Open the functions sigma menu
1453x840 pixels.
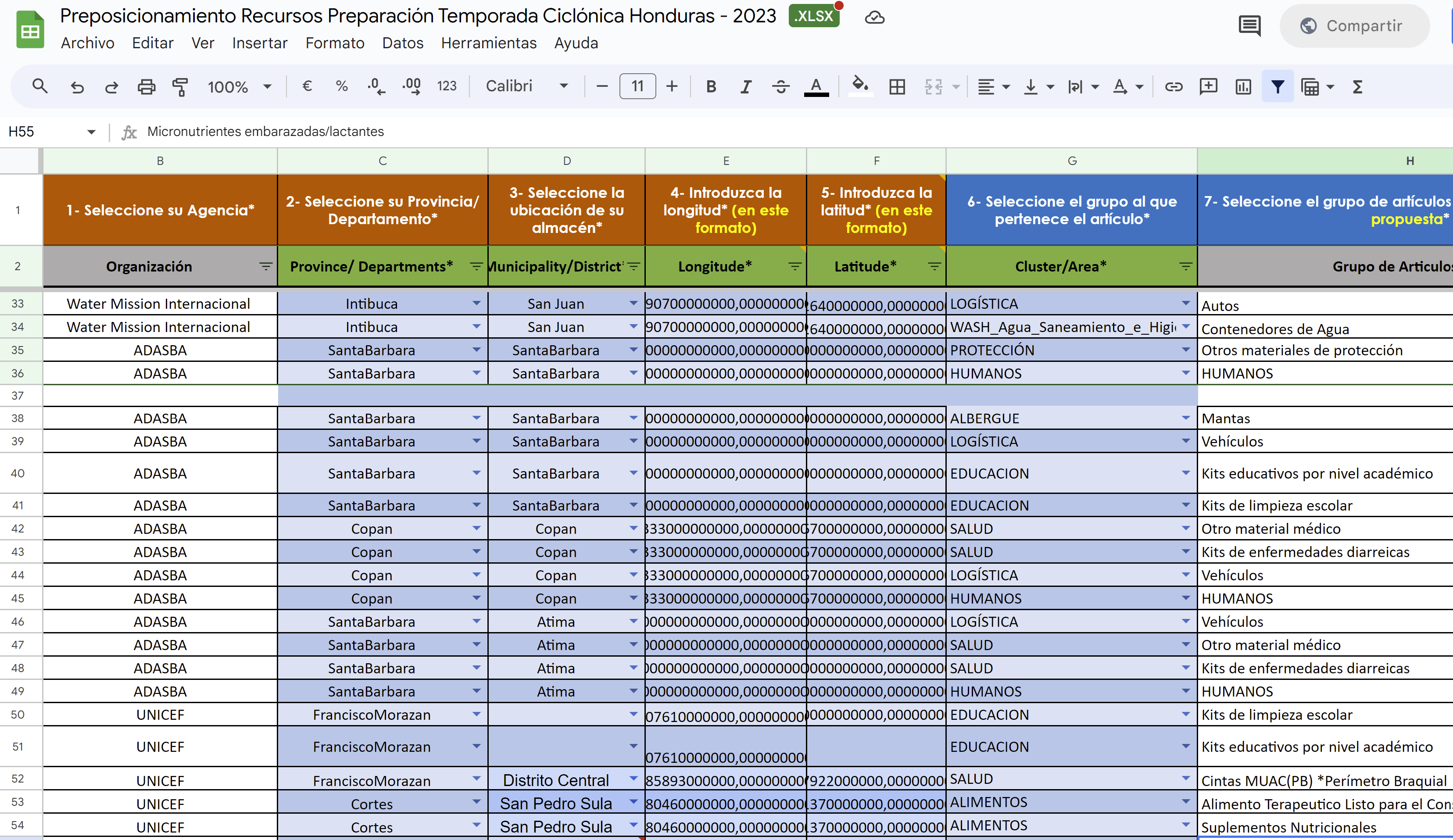pos(1357,86)
